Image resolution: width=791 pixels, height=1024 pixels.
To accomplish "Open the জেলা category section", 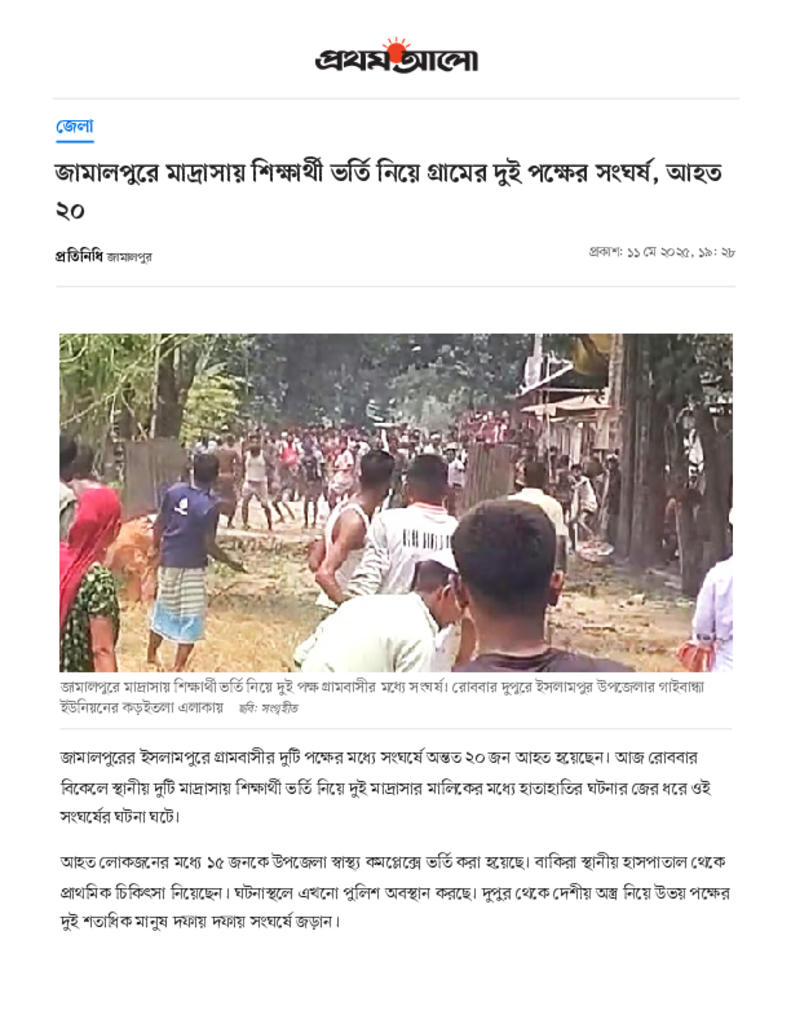I will (74, 126).
